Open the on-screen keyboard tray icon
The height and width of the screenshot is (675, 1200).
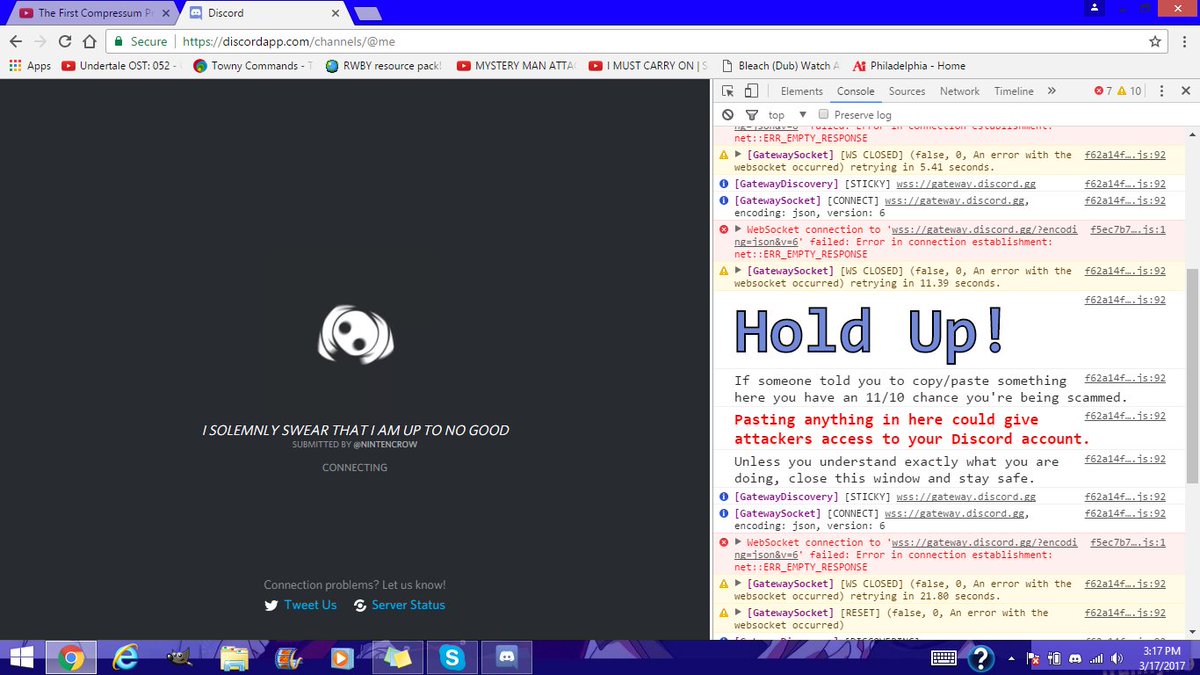pyautogui.click(x=945, y=658)
